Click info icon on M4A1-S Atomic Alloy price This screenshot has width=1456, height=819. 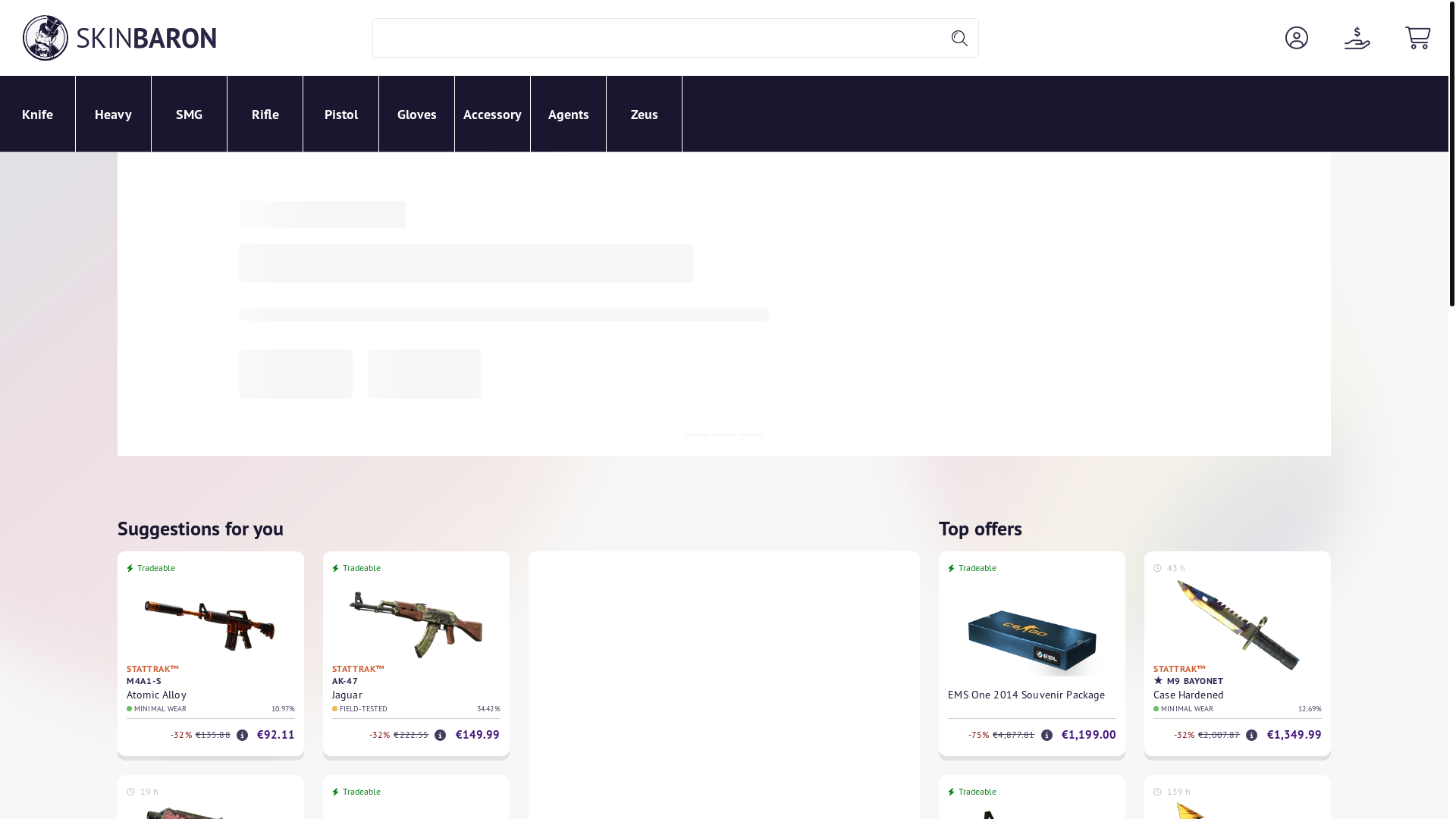coord(242,735)
